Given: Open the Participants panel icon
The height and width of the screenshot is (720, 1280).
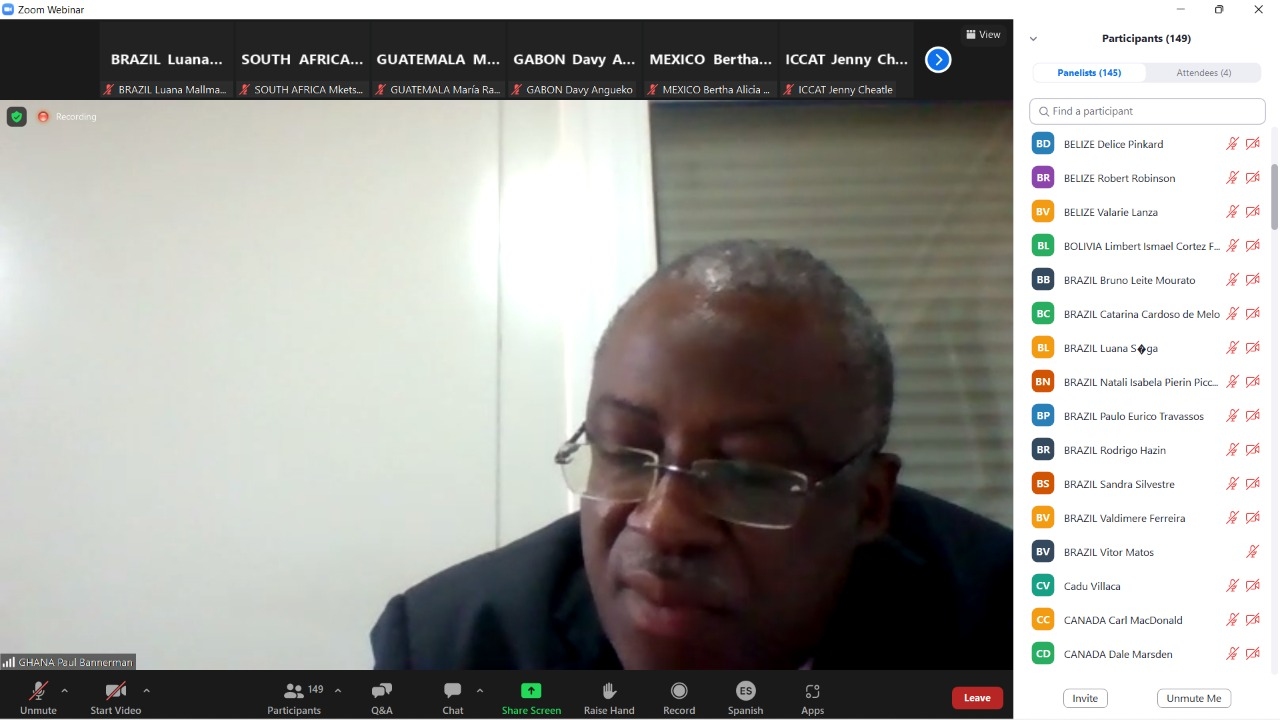Looking at the screenshot, I should (294, 690).
